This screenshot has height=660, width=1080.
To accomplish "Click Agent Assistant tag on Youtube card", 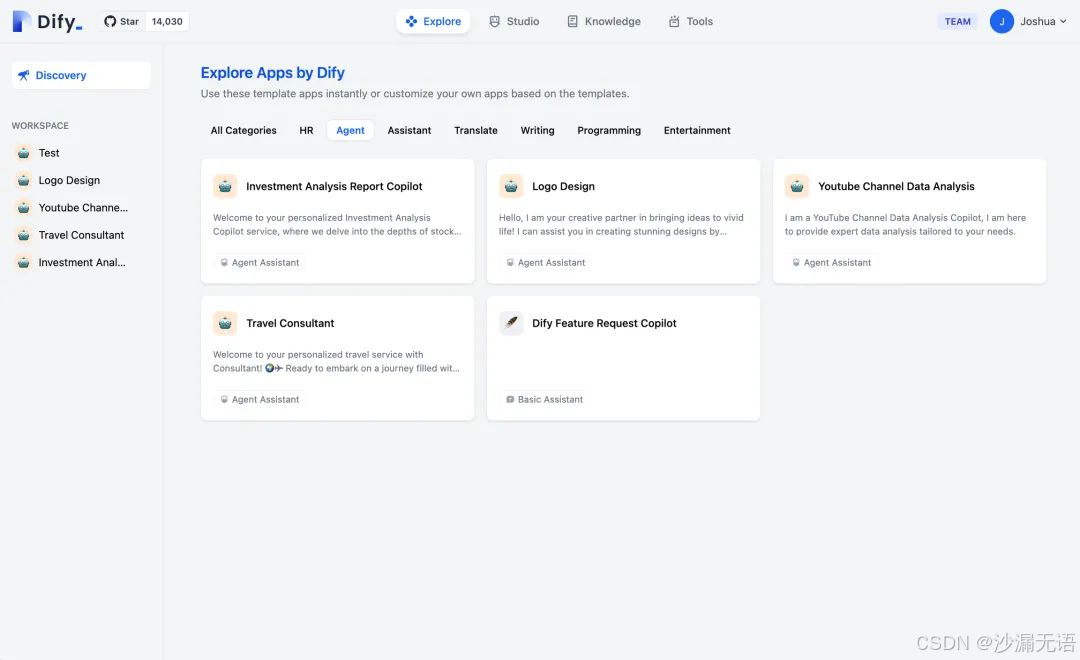I will coord(831,262).
